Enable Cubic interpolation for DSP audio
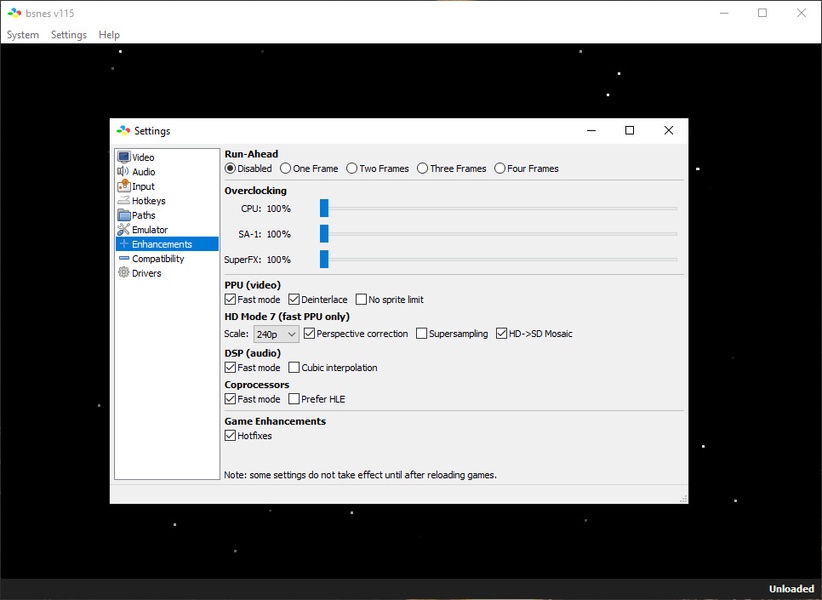 coord(294,368)
